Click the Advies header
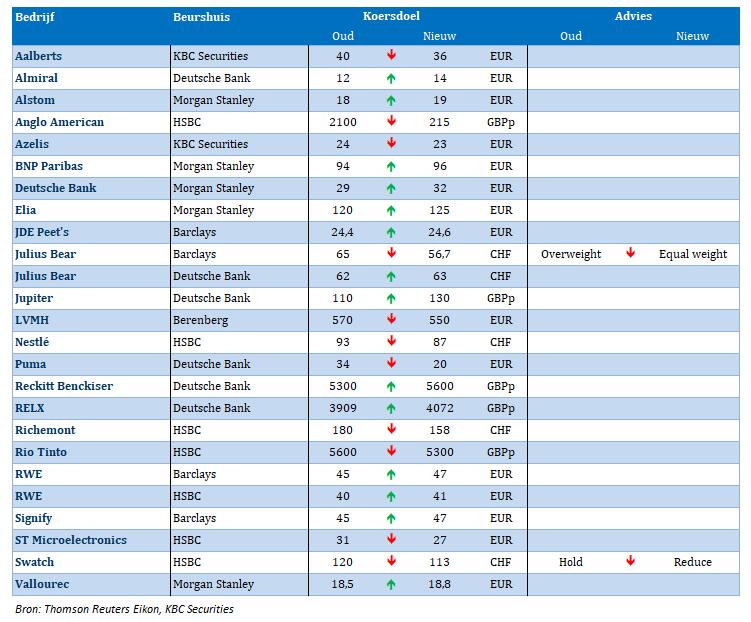The width and height of the screenshot is (751, 622). click(633, 16)
